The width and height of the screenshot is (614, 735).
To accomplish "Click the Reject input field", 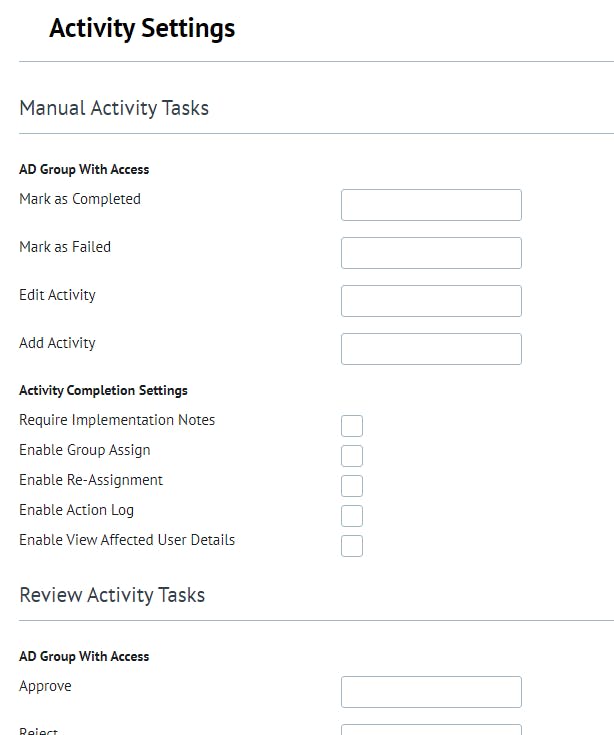I will click(431, 729).
